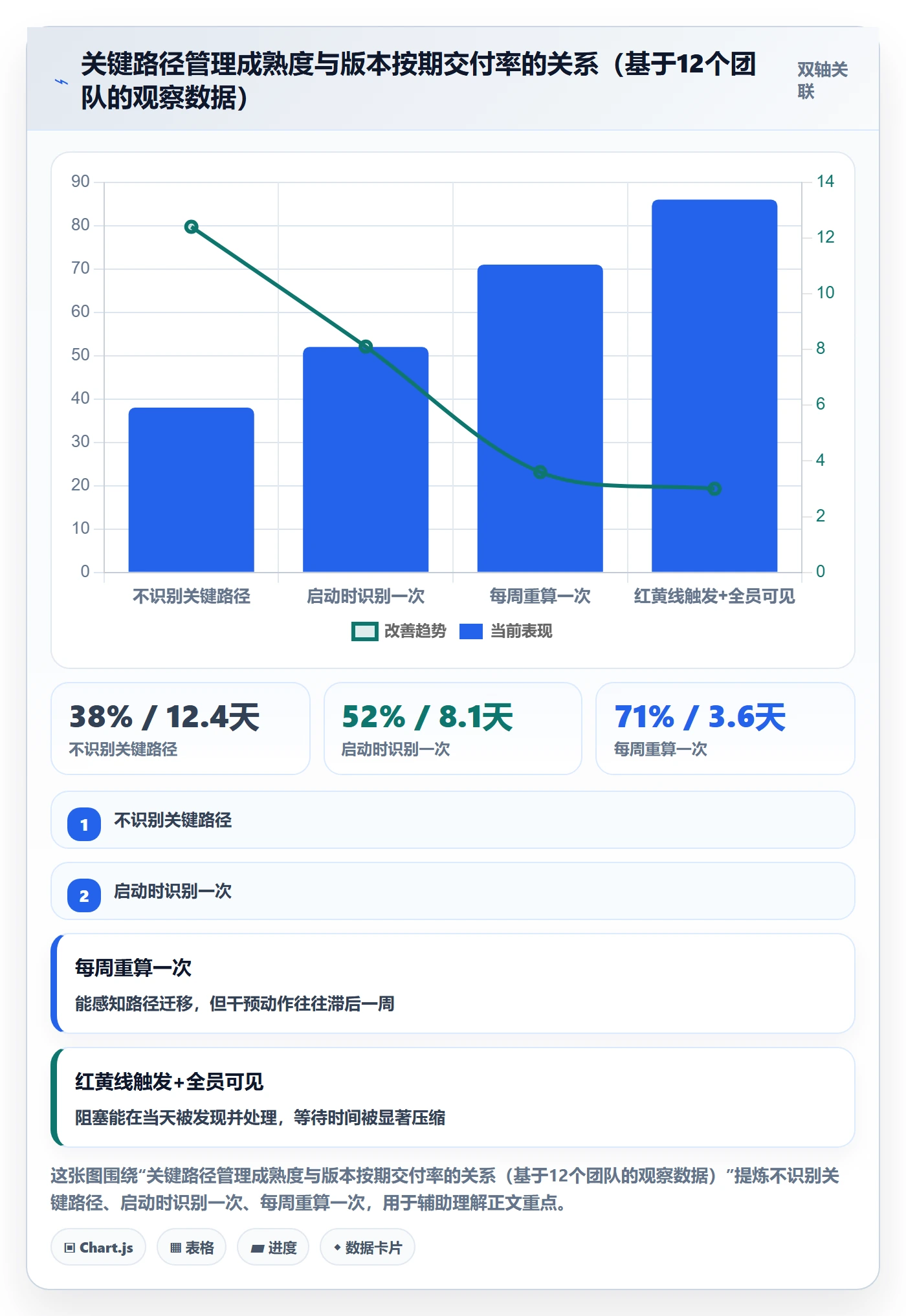
Task: Click the x-axis label 每周重算一次
Action: click(540, 596)
